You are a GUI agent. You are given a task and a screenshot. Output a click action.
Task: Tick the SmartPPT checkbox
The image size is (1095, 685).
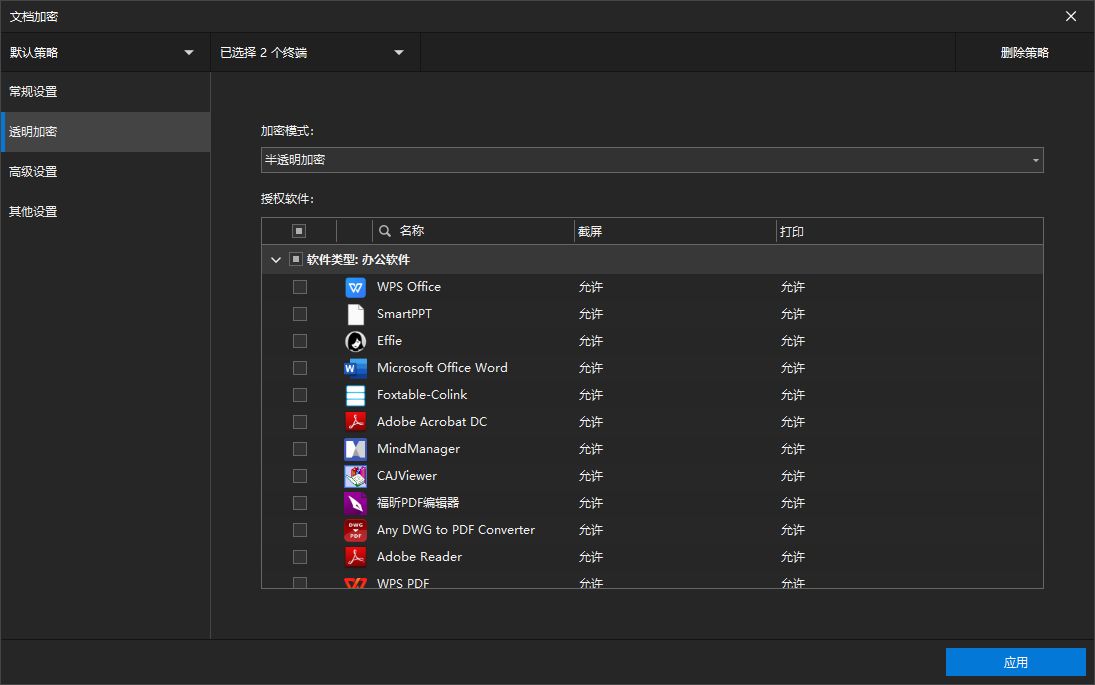(x=300, y=314)
